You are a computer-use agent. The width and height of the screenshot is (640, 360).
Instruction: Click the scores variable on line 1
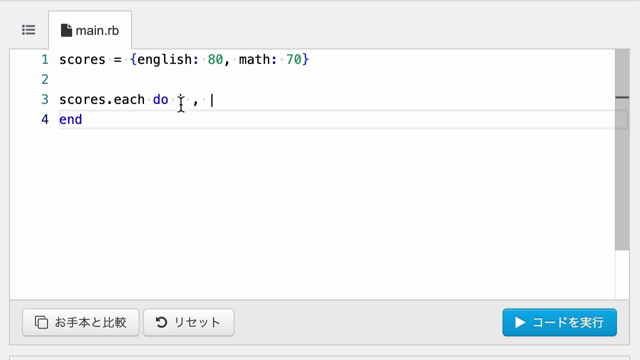pyautogui.click(x=82, y=60)
